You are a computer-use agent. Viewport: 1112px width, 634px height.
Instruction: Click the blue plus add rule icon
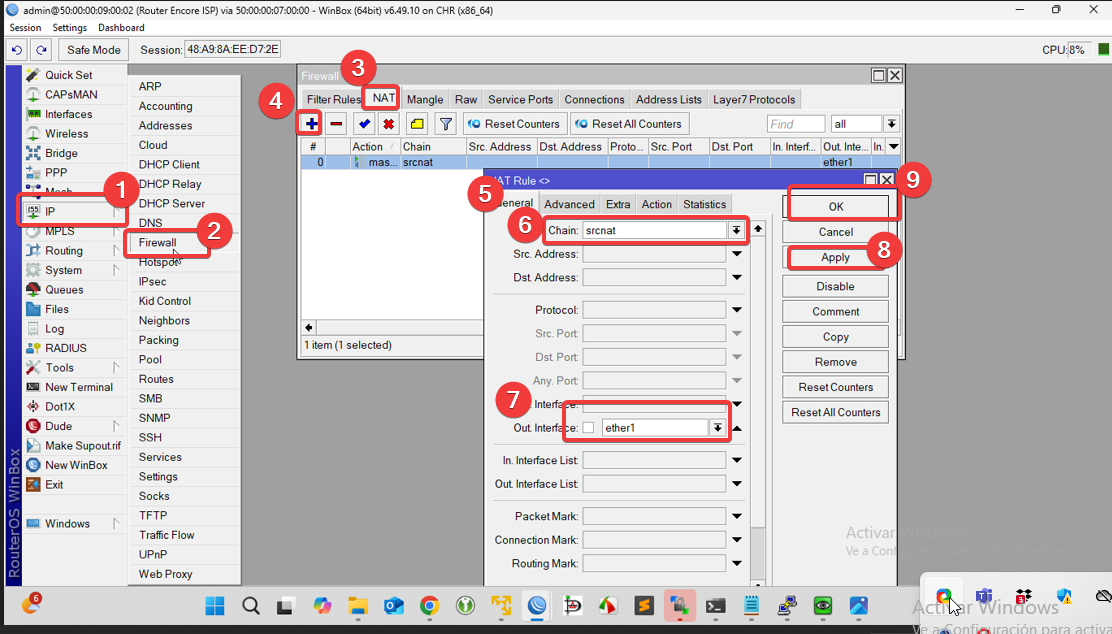[x=312, y=124]
